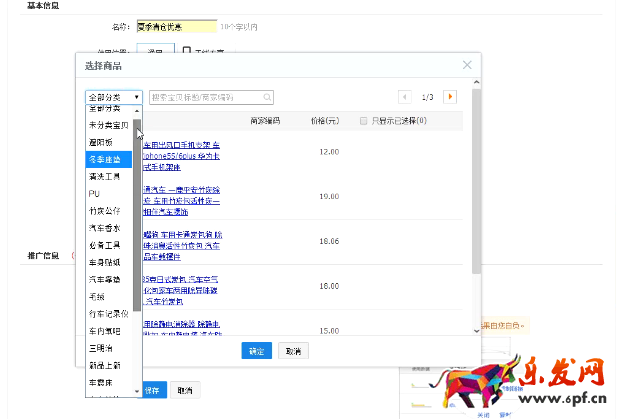
Task: Go to the next page of products
Action: [450, 97]
